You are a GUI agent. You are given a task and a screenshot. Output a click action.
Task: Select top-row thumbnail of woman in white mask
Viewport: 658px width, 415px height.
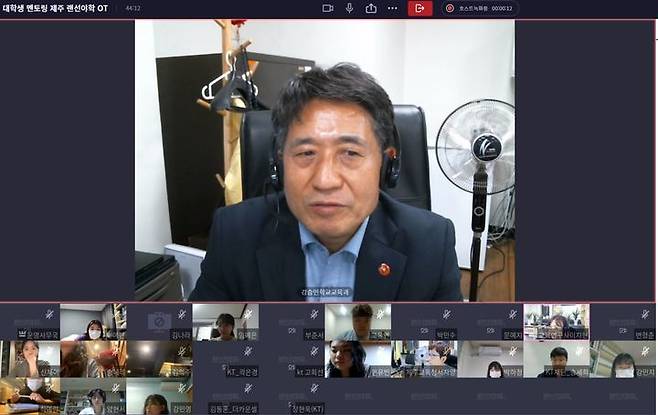[93, 322]
